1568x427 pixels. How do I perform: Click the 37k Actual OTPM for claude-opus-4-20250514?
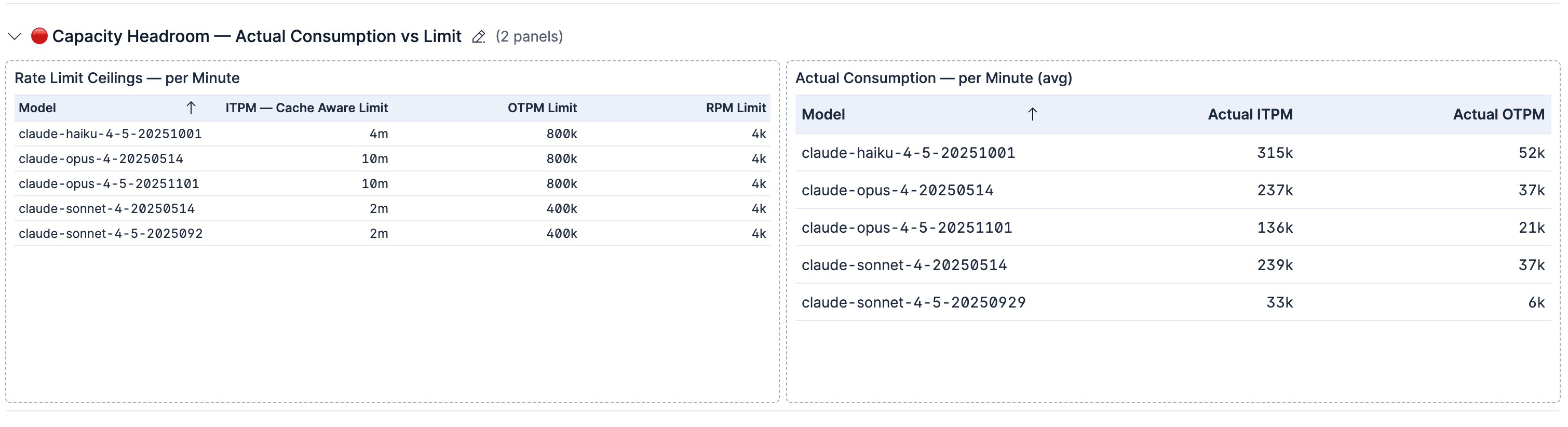tap(1532, 190)
